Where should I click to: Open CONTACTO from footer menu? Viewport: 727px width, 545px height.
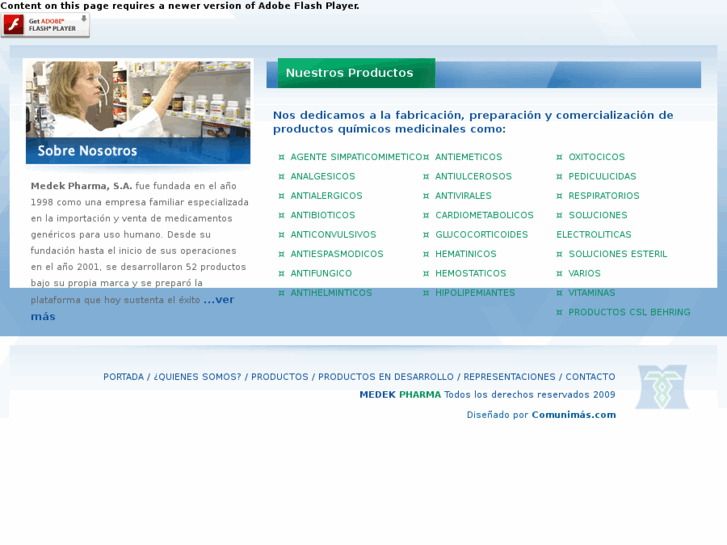pyautogui.click(x=590, y=377)
